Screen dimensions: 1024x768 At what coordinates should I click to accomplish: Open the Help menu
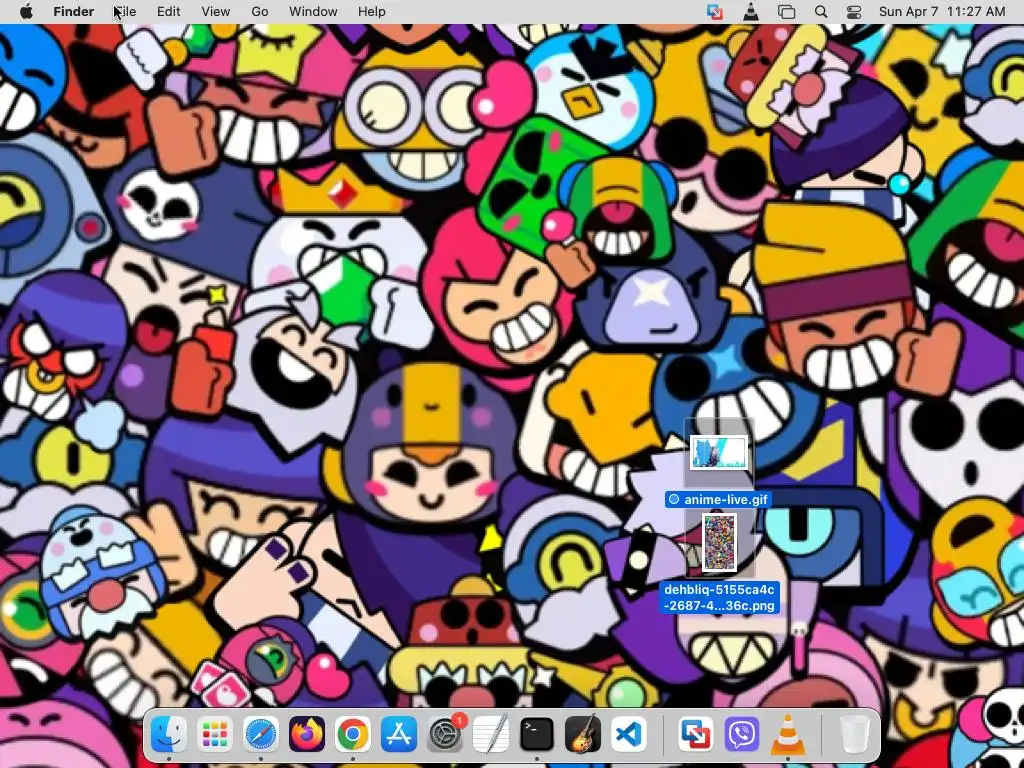point(372,12)
